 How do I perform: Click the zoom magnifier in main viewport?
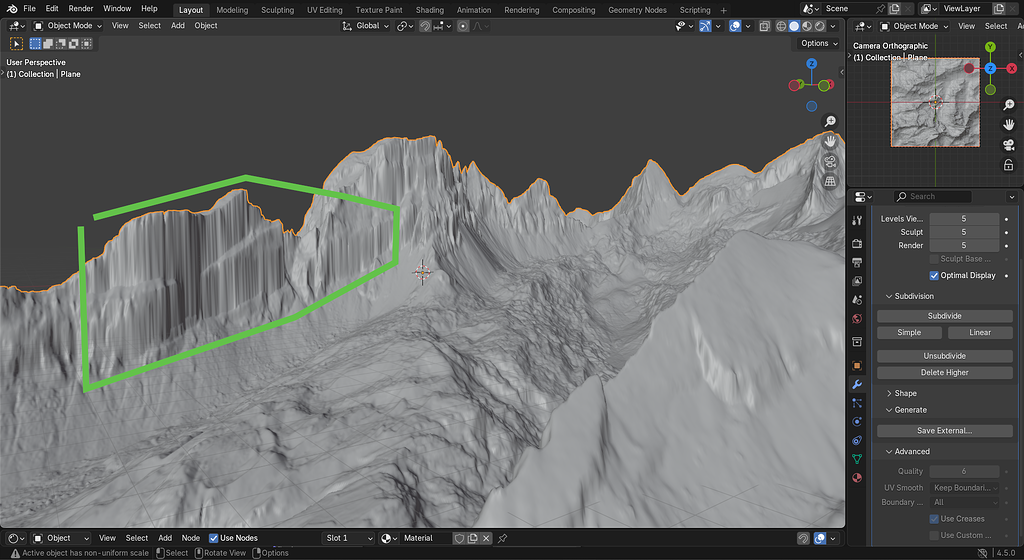pos(830,121)
